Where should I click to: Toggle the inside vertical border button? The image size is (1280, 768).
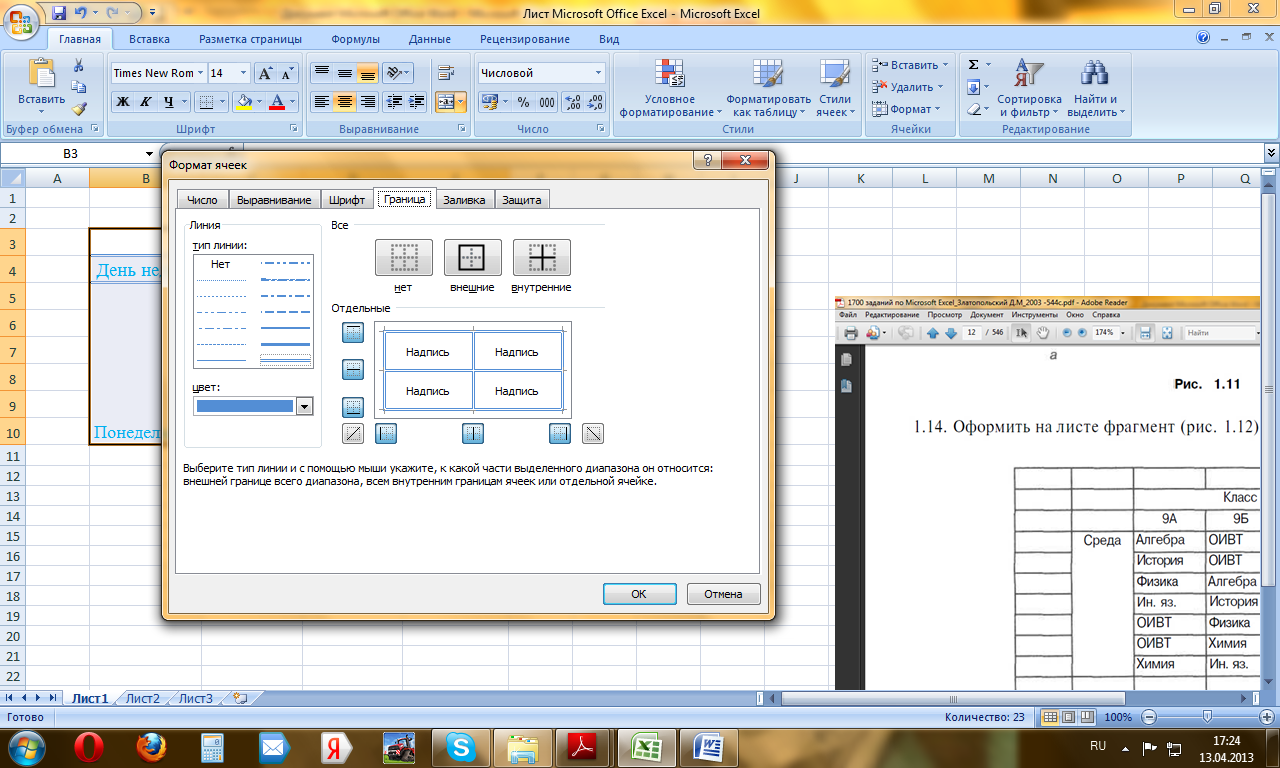coord(473,433)
